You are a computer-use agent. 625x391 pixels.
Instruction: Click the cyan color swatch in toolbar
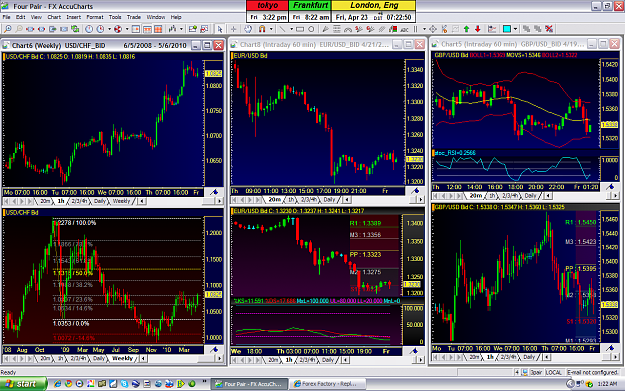click(507, 29)
